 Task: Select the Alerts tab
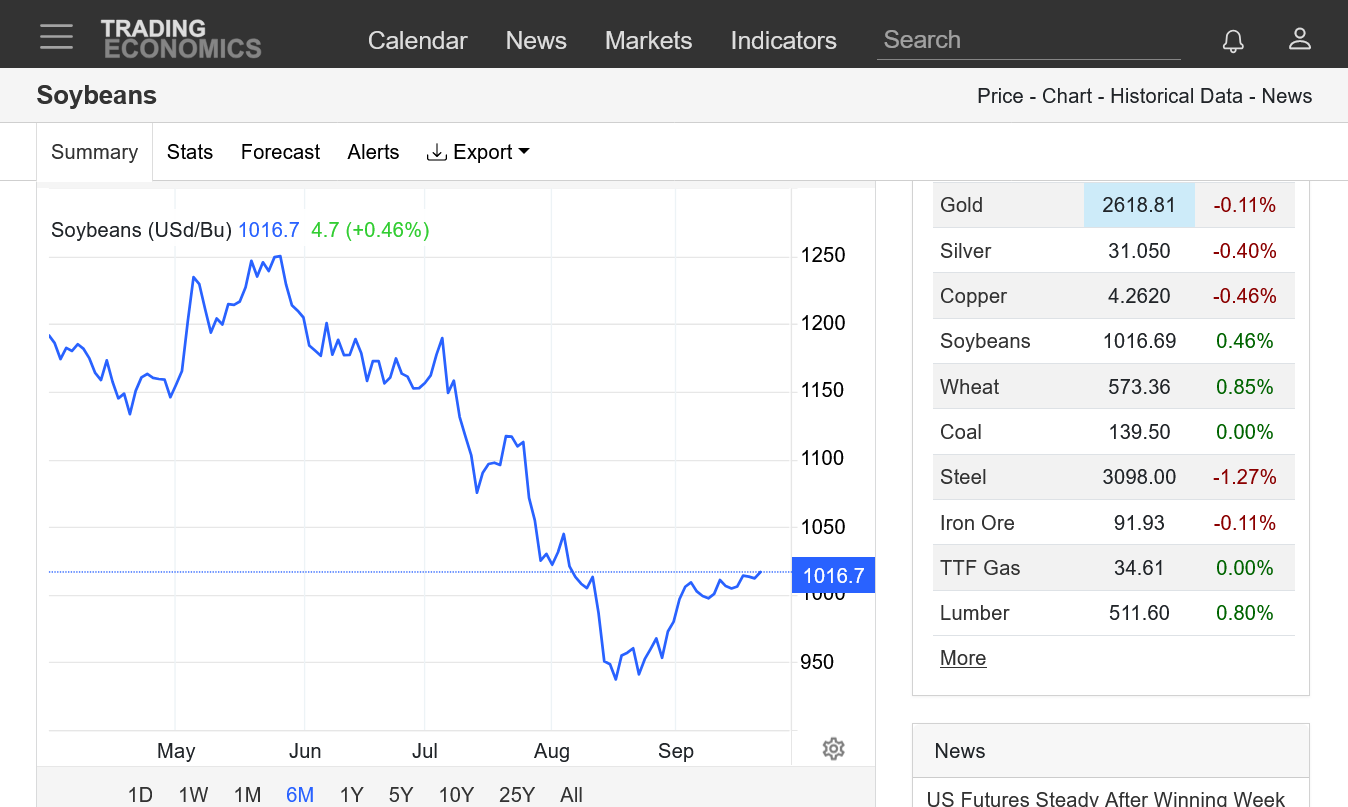373,152
